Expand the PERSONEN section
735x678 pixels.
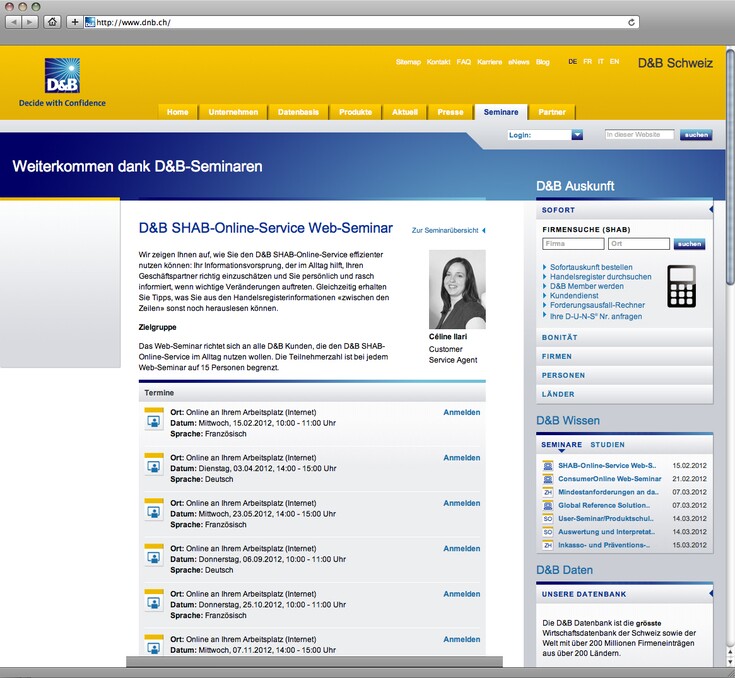(x=624, y=375)
